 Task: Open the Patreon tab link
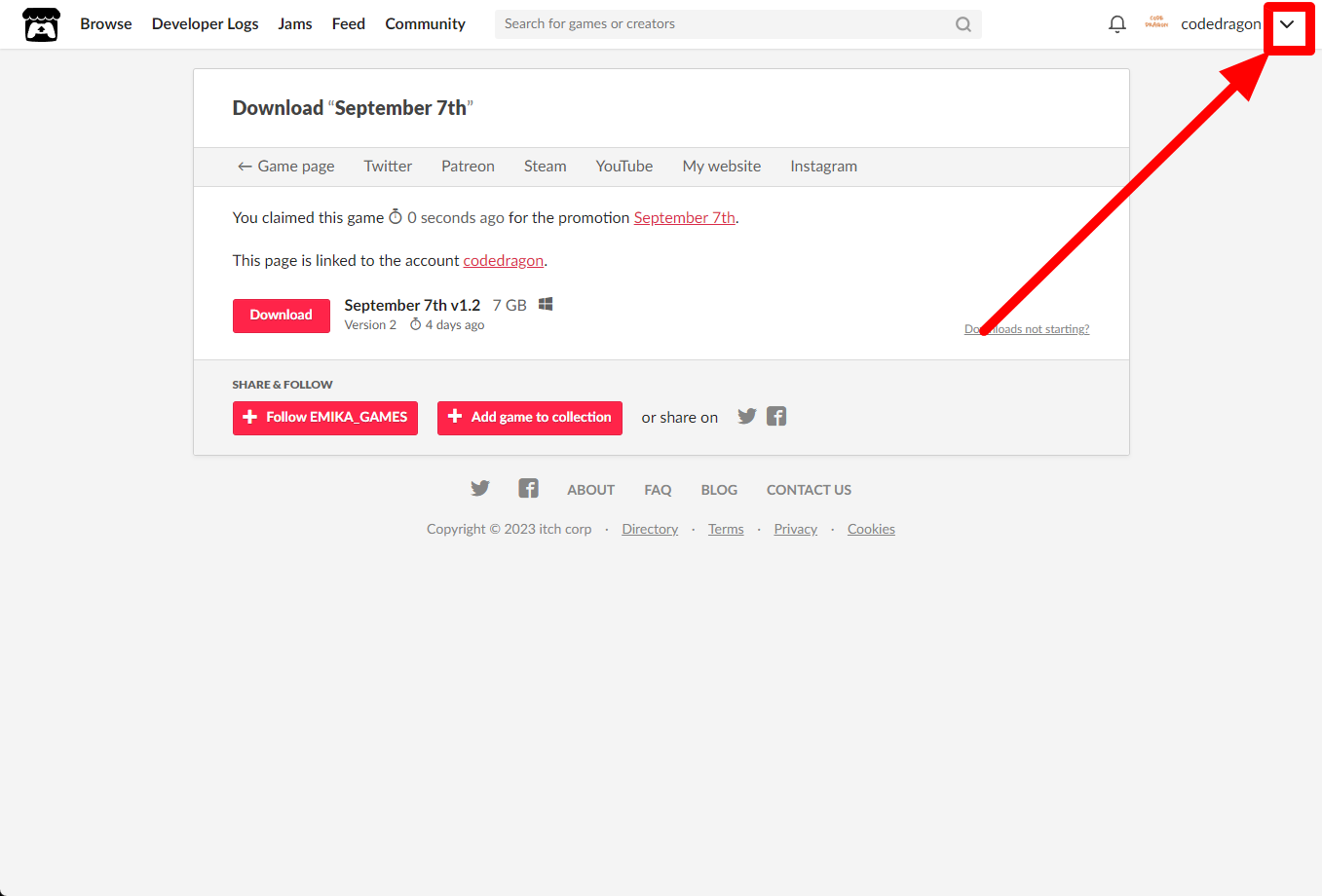pos(468,167)
